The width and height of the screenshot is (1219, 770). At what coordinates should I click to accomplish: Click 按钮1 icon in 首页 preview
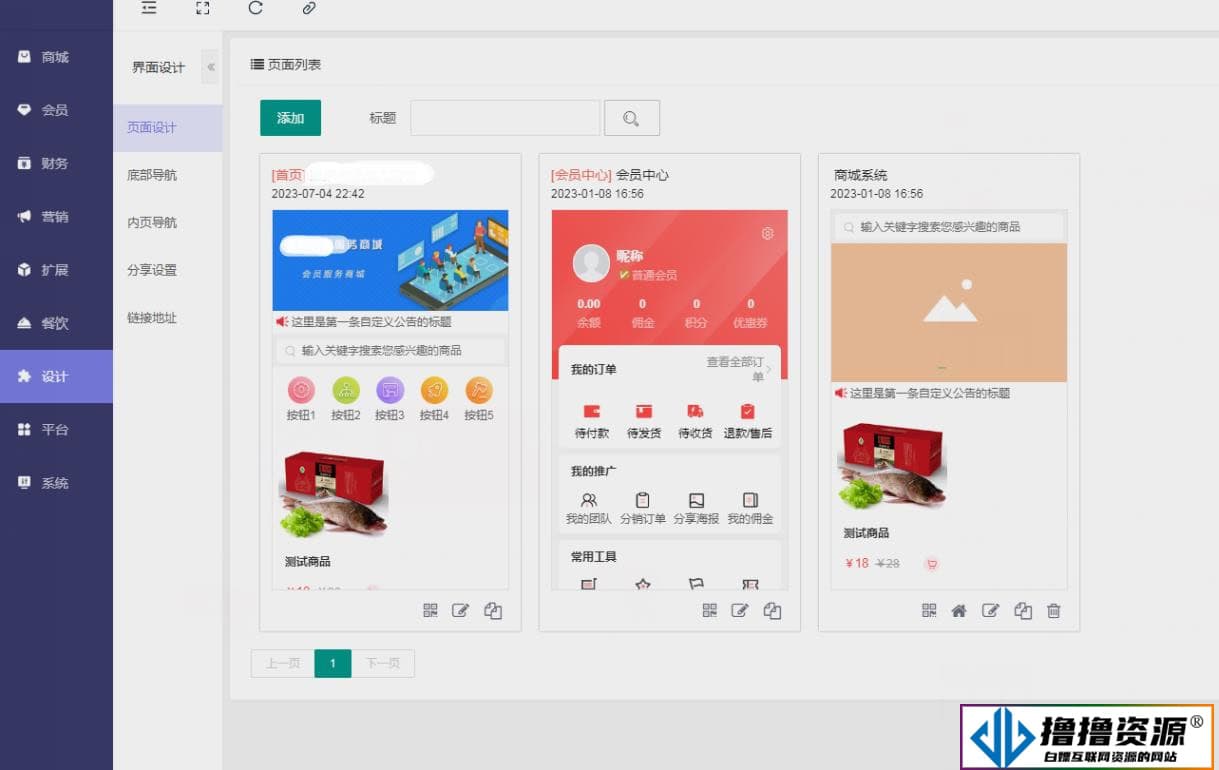click(301, 390)
